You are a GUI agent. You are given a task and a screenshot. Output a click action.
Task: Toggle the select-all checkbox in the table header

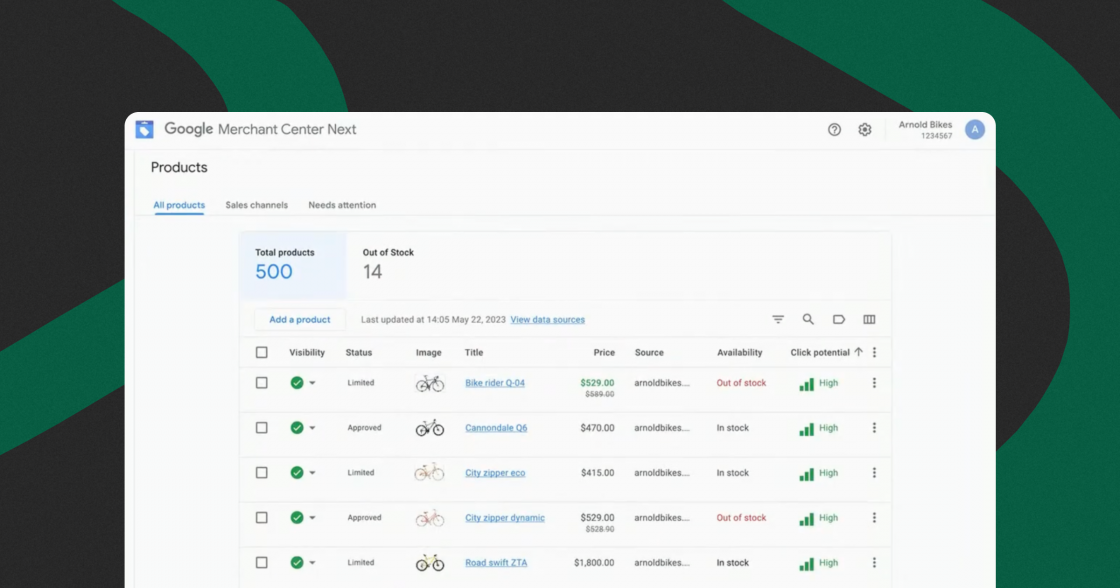pyautogui.click(x=262, y=352)
